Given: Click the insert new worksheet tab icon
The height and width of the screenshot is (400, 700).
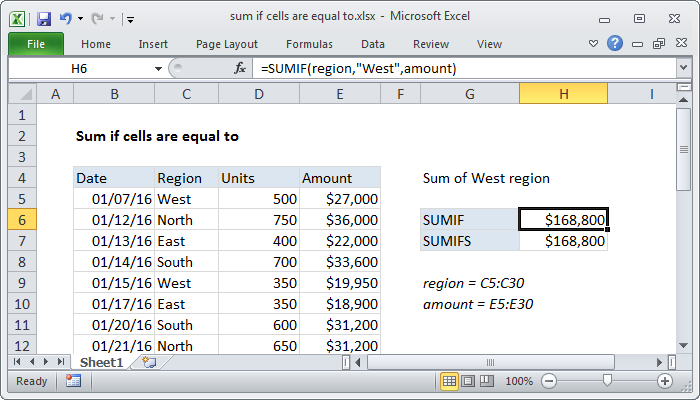Looking at the screenshot, I should (149, 361).
